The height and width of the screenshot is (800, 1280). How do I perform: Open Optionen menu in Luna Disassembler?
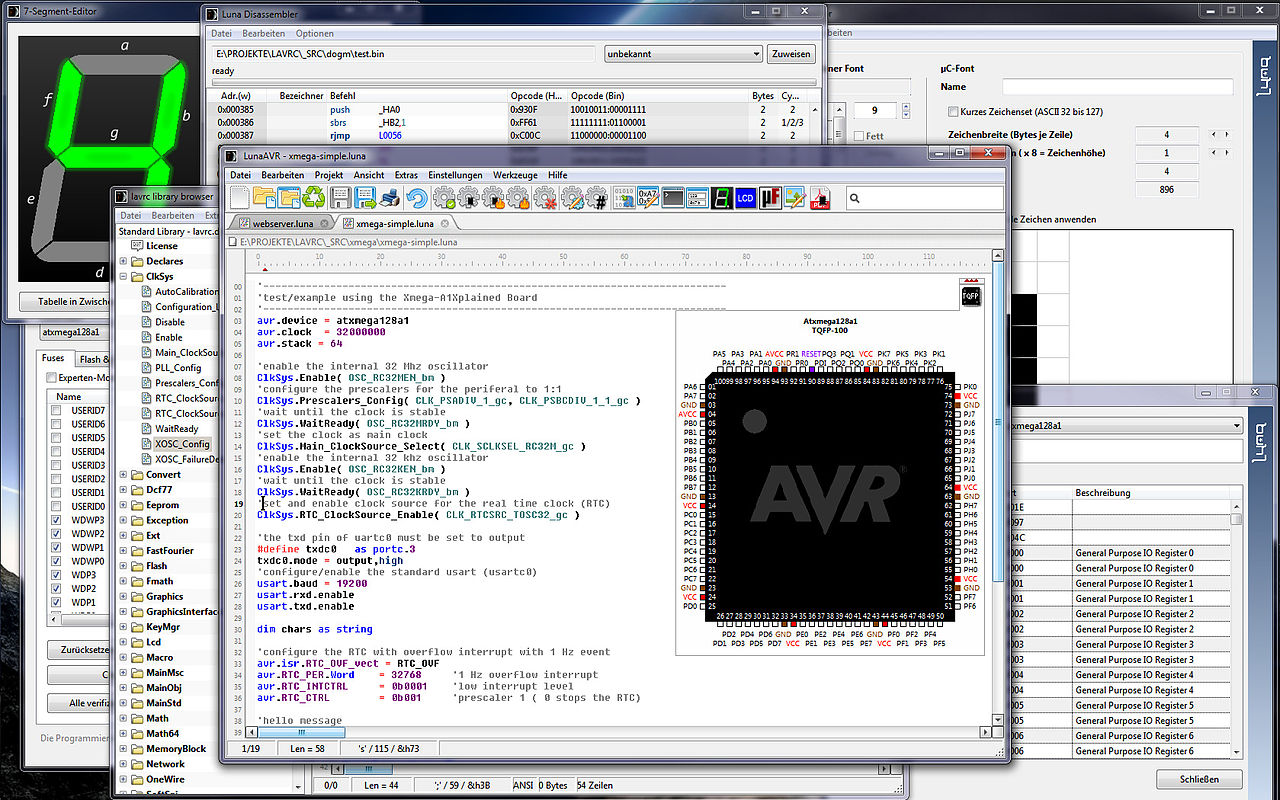(x=315, y=33)
